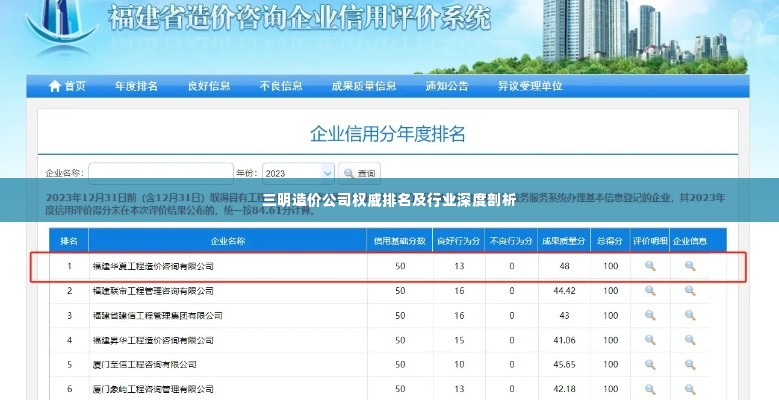This screenshot has width=779, height=400.
Task: Open the 成果质量信息 navigation item
Action: 364,86
